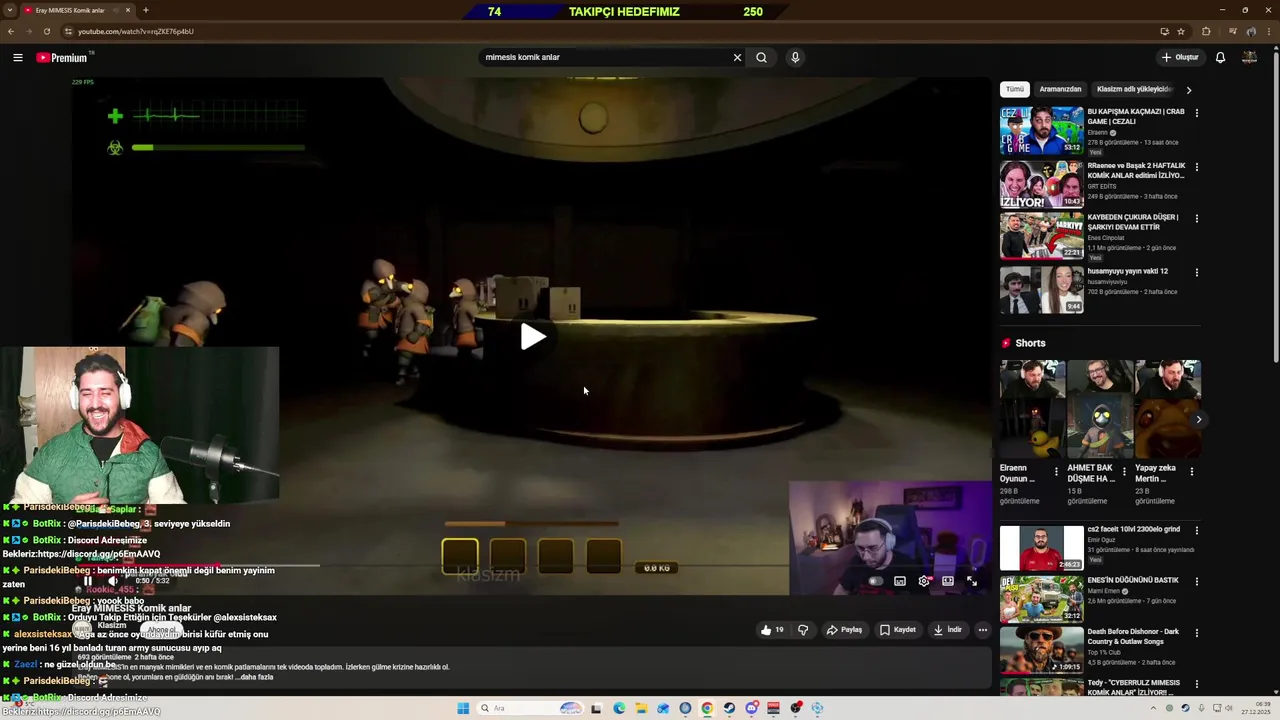Viewport: 1280px width, 720px height.
Task: Open the 'Elraenn Oyunun' short
Action: 1032,409
